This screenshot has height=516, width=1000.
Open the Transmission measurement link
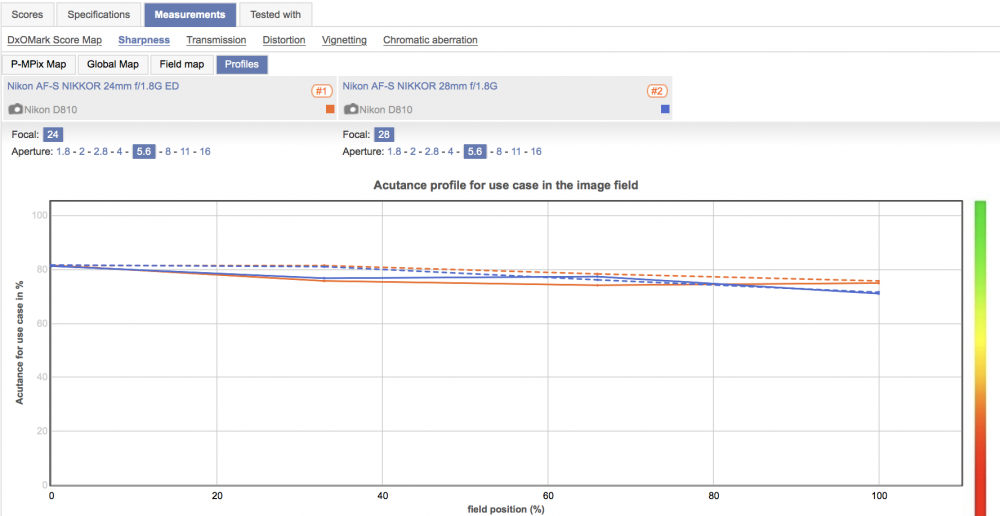(x=216, y=40)
